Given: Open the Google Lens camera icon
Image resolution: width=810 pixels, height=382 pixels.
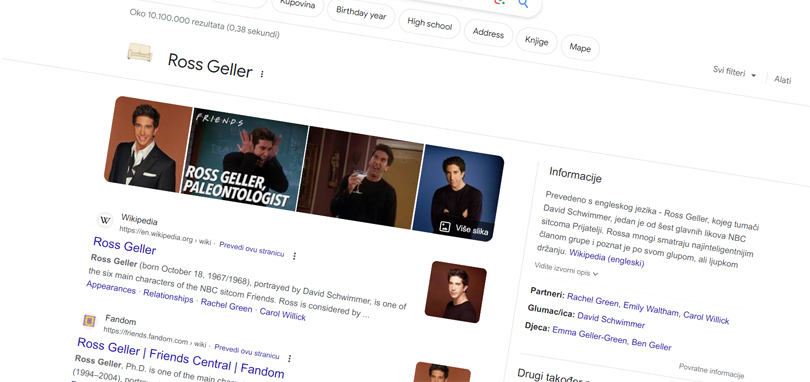Looking at the screenshot, I should pos(500,2).
